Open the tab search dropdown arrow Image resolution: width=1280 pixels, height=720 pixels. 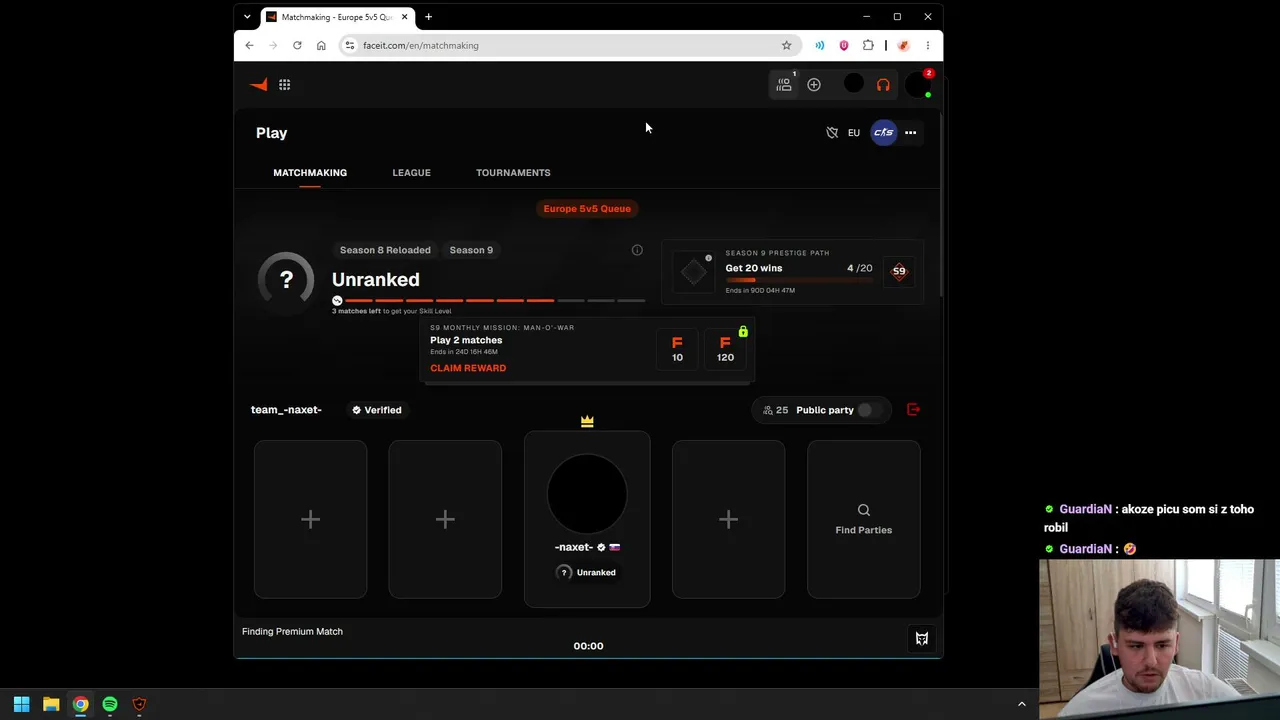click(x=247, y=17)
